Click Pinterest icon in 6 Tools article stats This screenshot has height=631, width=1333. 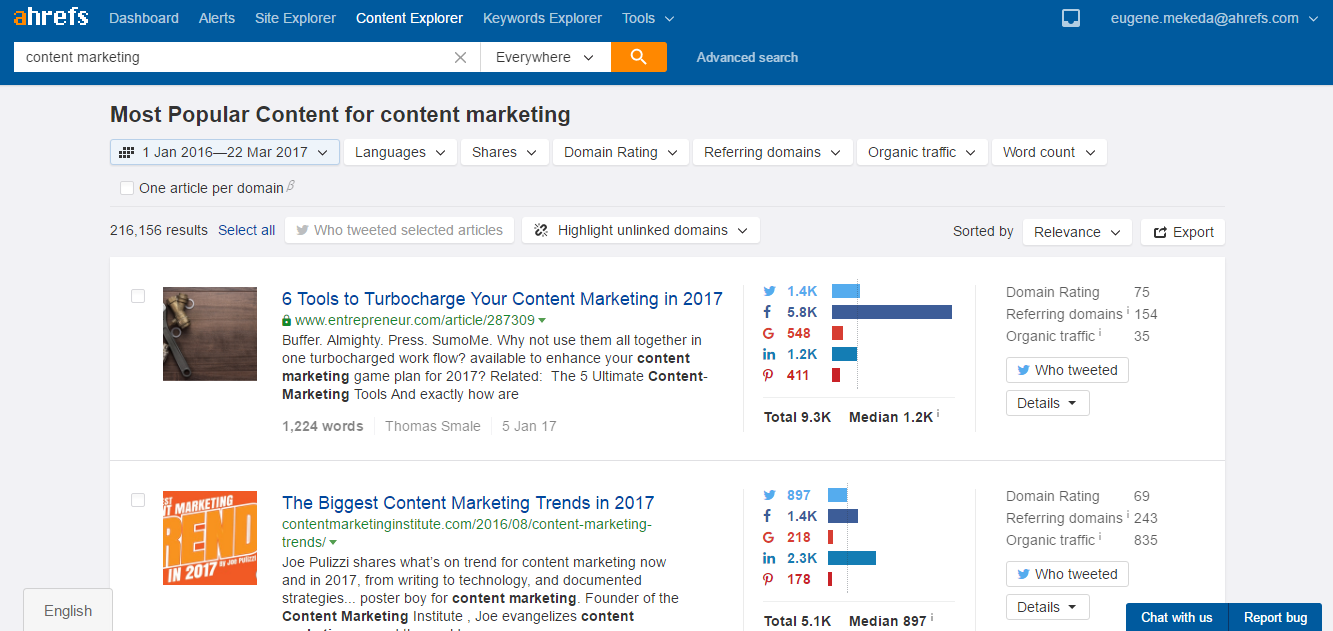pyautogui.click(x=768, y=375)
